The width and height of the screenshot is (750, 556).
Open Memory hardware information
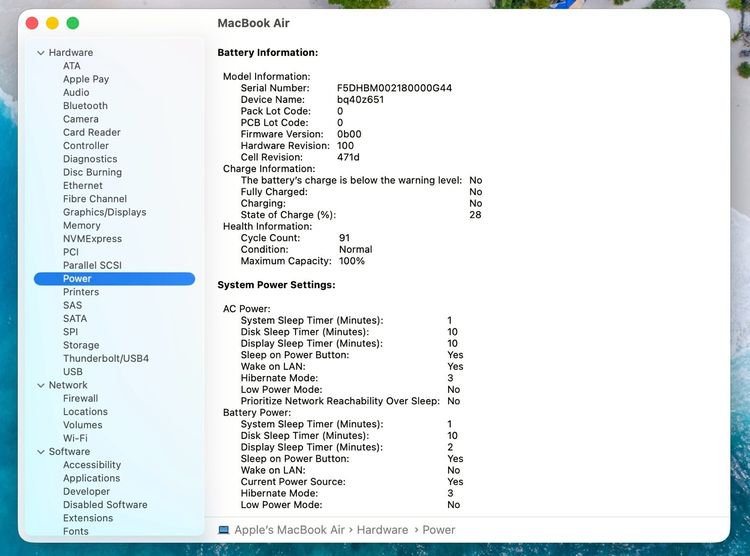(82, 225)
